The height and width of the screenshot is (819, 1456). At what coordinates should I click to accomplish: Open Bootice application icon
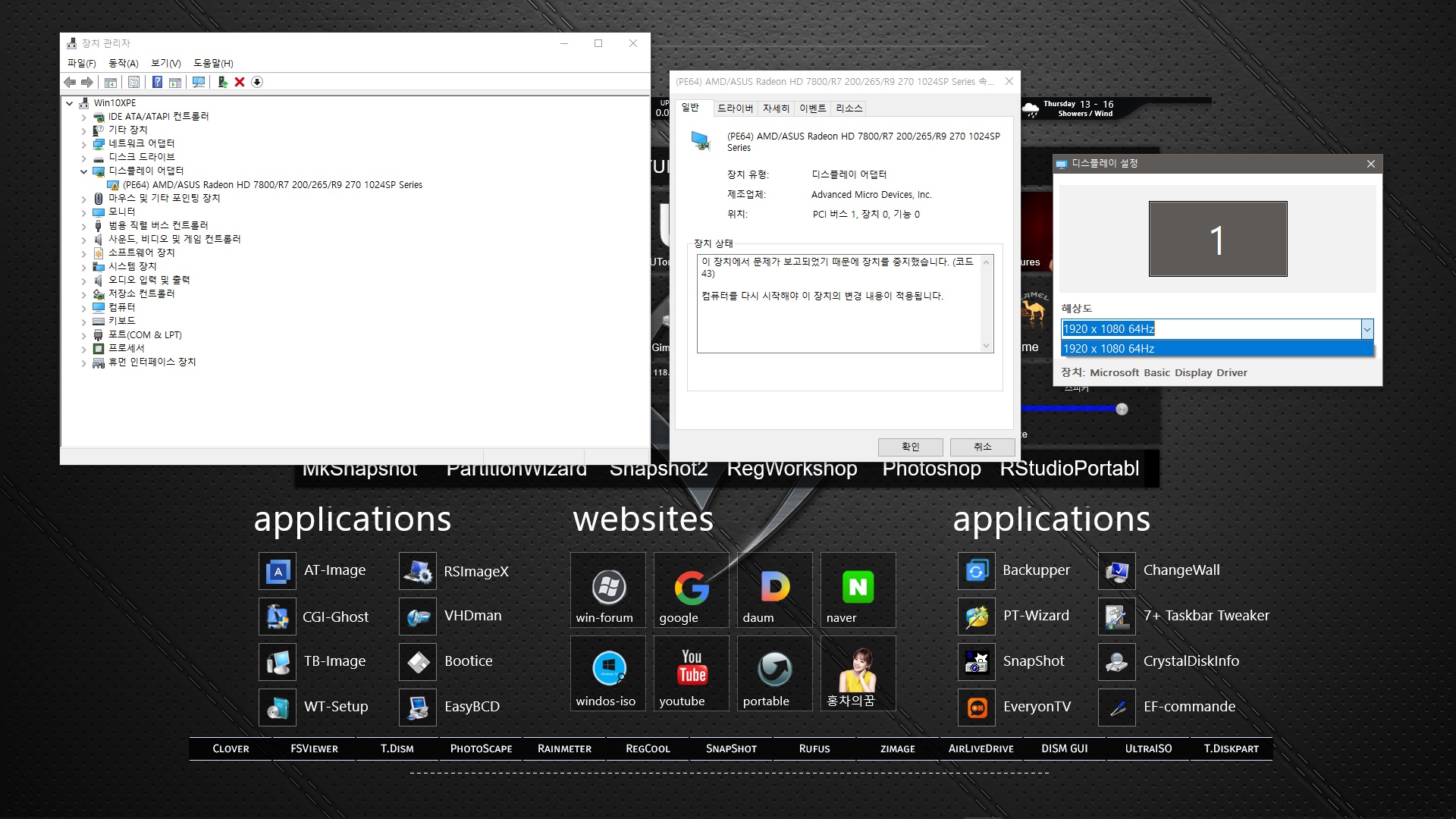coord(418,662)
